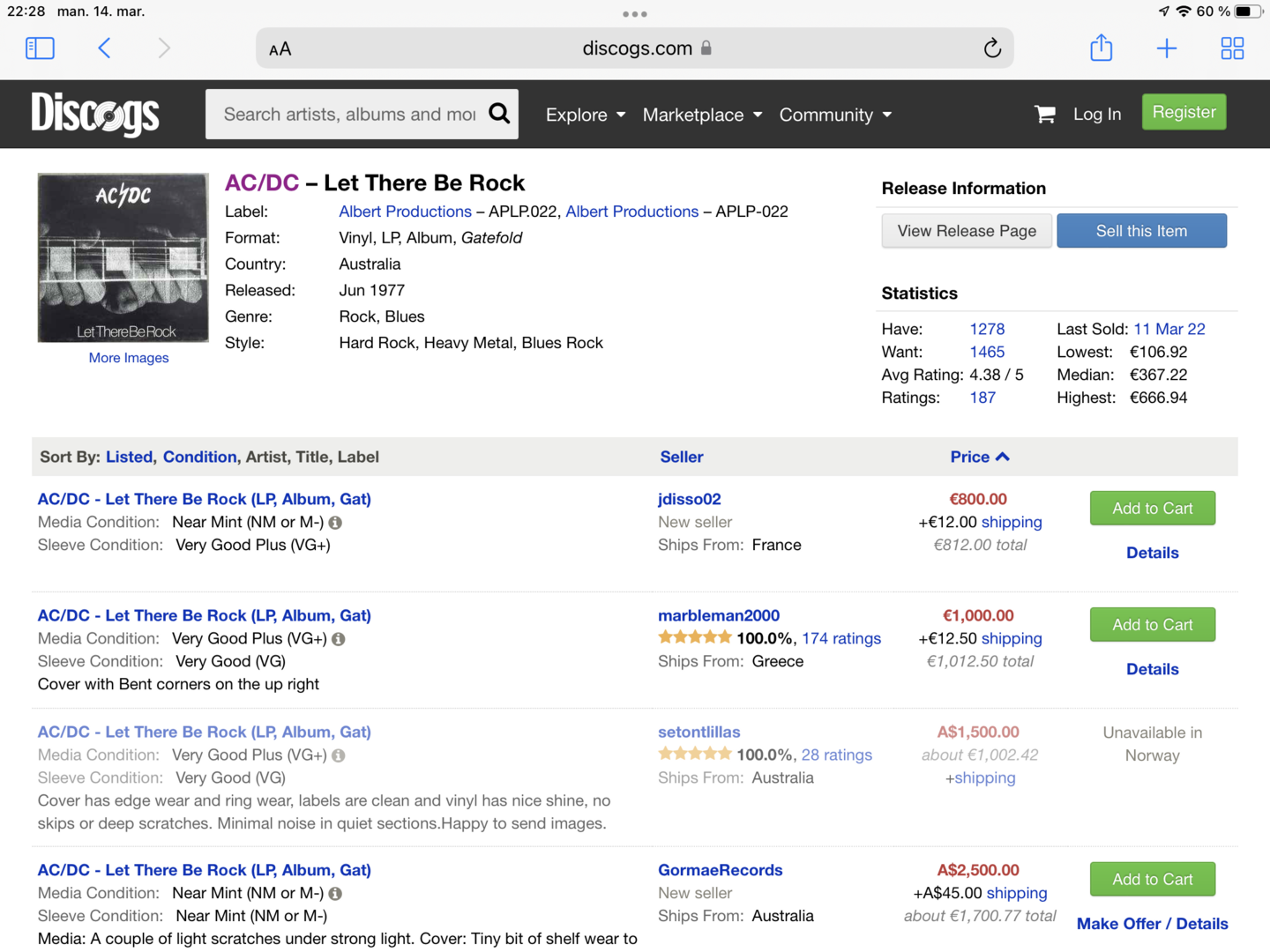The height and width of the screenshot is (952, 1270).
Task: Open the album cover thumbnail
Action: [123, 257]
